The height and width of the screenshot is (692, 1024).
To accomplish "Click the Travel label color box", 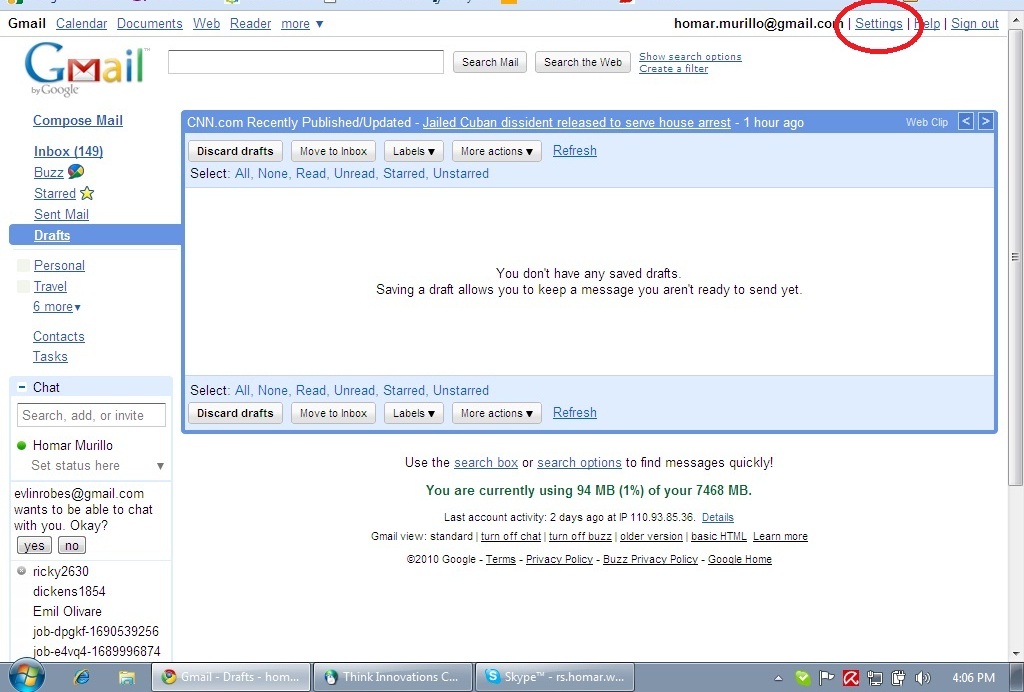I will pos(23,286).
